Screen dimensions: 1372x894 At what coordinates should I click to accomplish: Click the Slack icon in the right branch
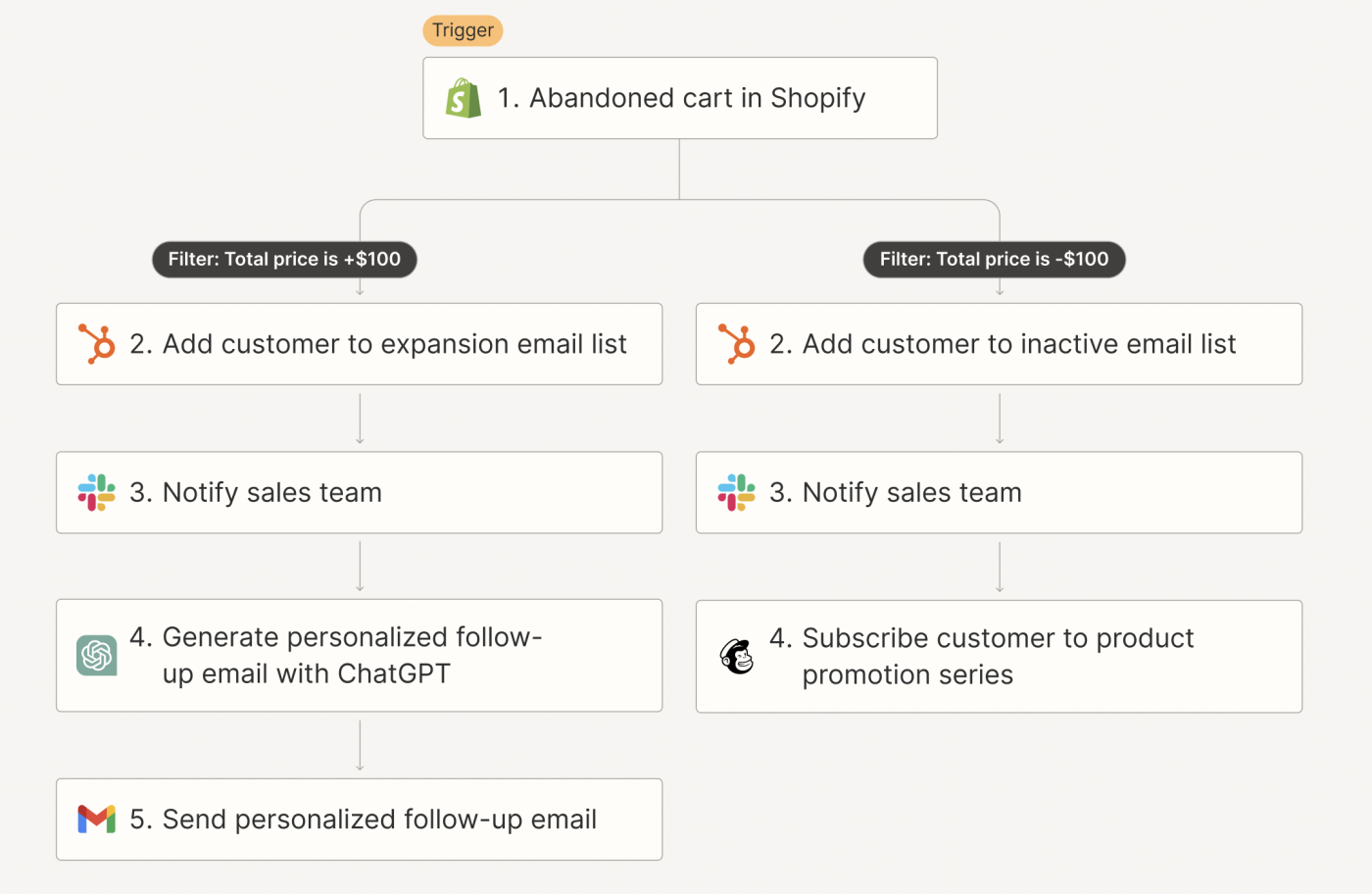tap(737, 492)
